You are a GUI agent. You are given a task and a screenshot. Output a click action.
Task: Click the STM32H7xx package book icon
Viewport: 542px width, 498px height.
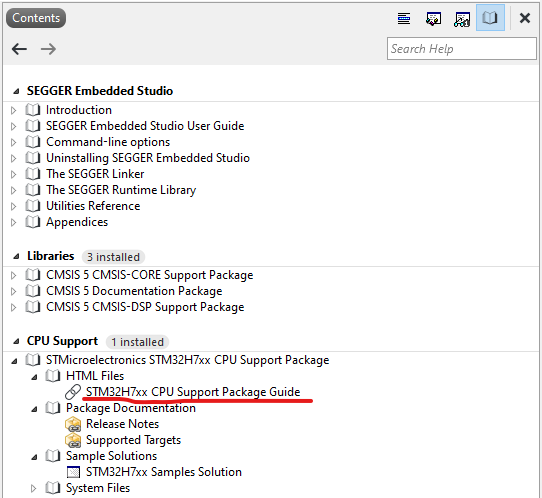click(33, 360)
